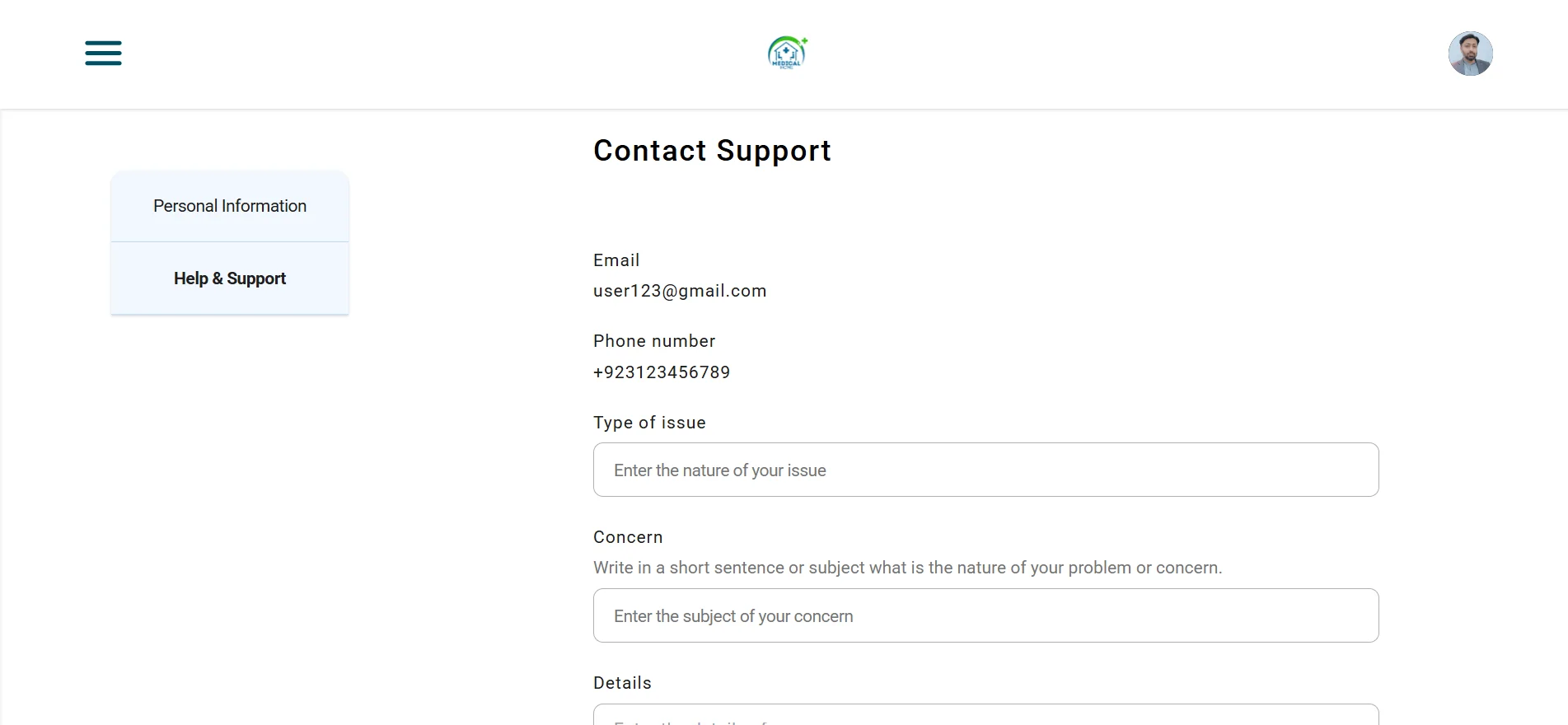Open the user profile avatar
Screen dimensions: 1568x725
tap(1470, 54)
